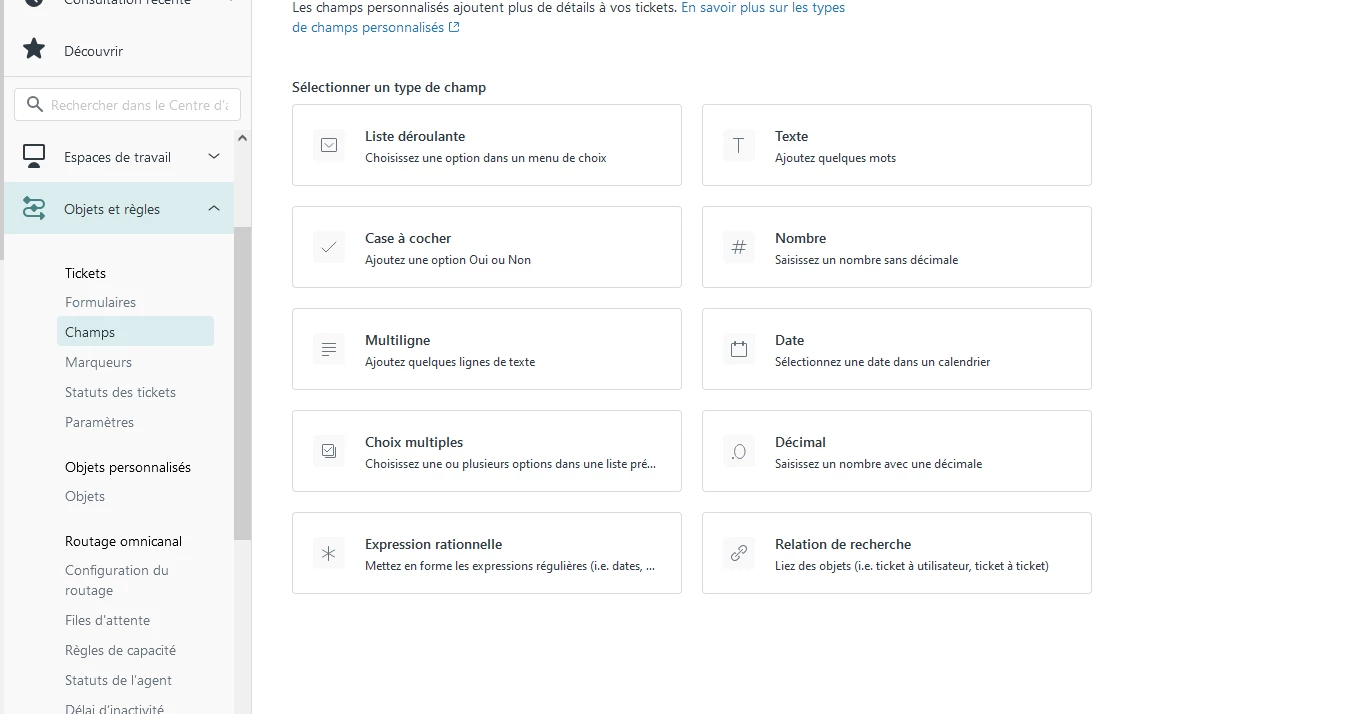Click the Multiligne lines icon
1364x714 pixels.
tap(329, 349)
